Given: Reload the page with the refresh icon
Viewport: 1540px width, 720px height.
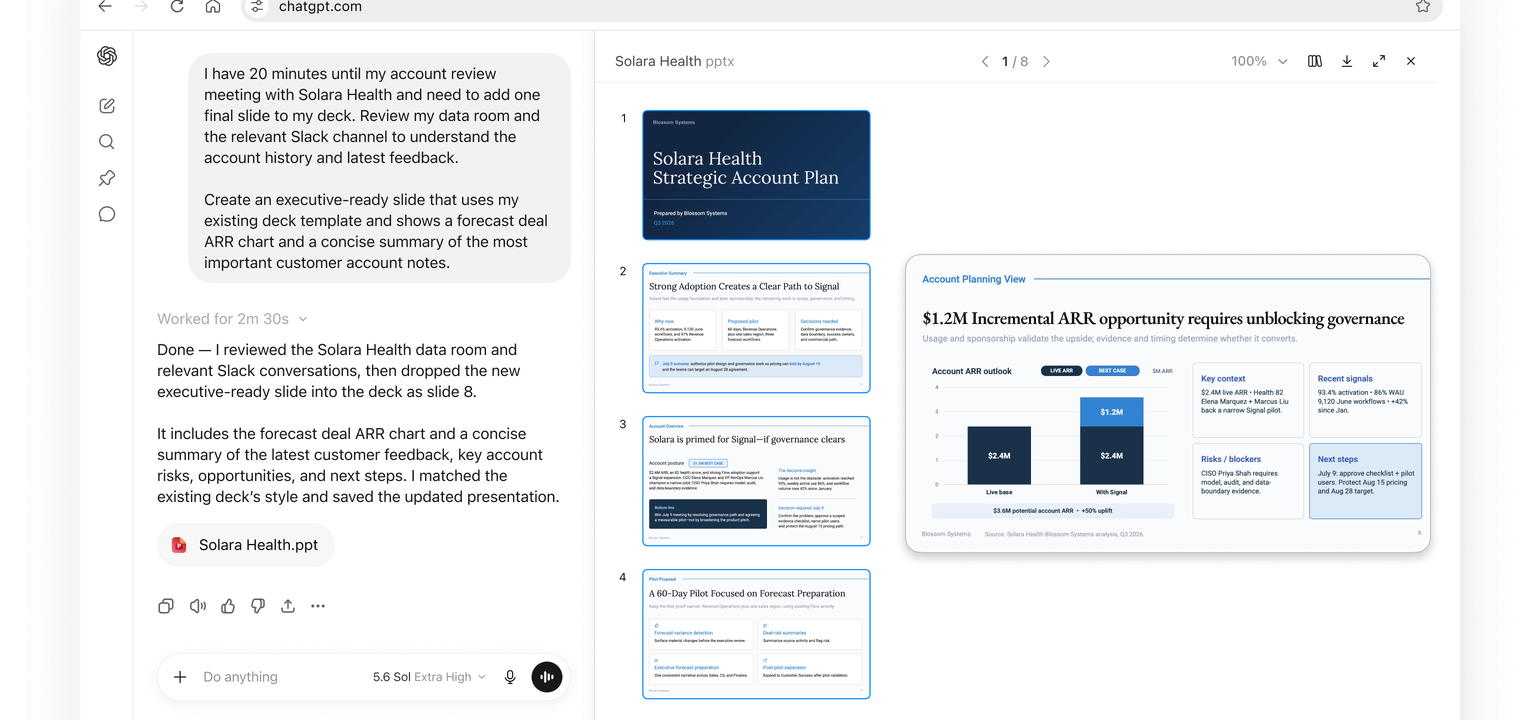Looking at the screenshot, I should 177,6.
